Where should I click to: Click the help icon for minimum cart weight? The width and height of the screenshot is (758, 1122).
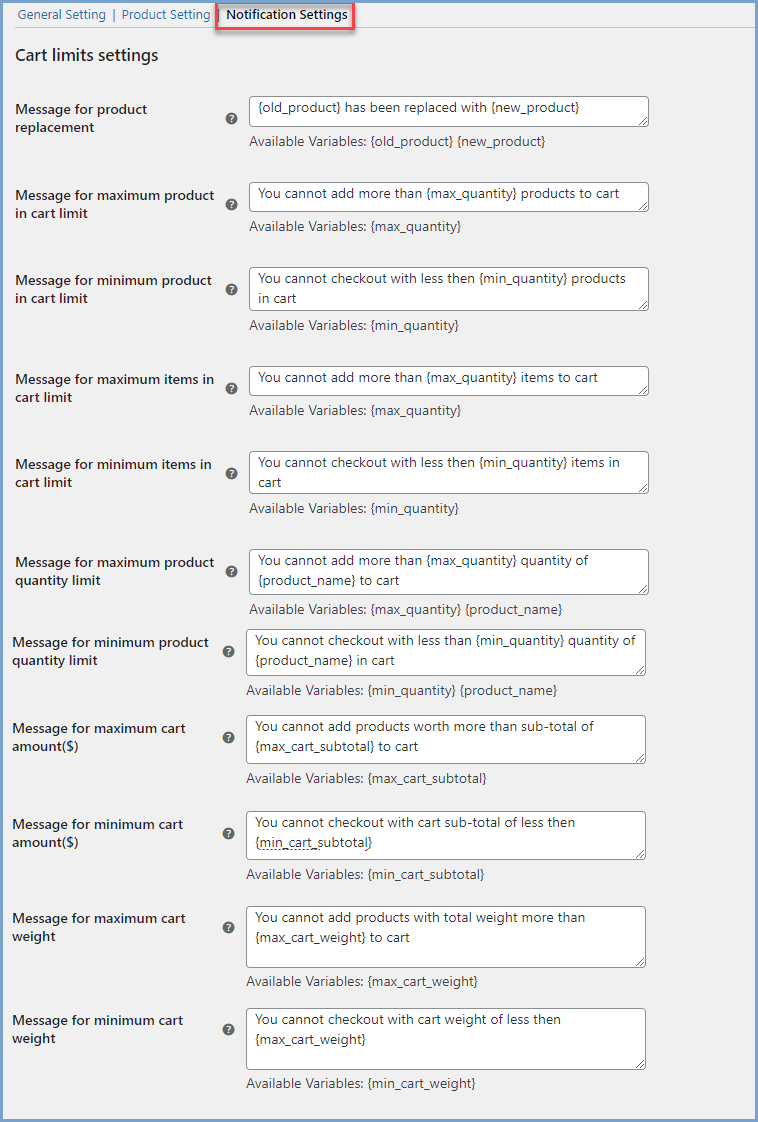click(x=231, y=1029)
